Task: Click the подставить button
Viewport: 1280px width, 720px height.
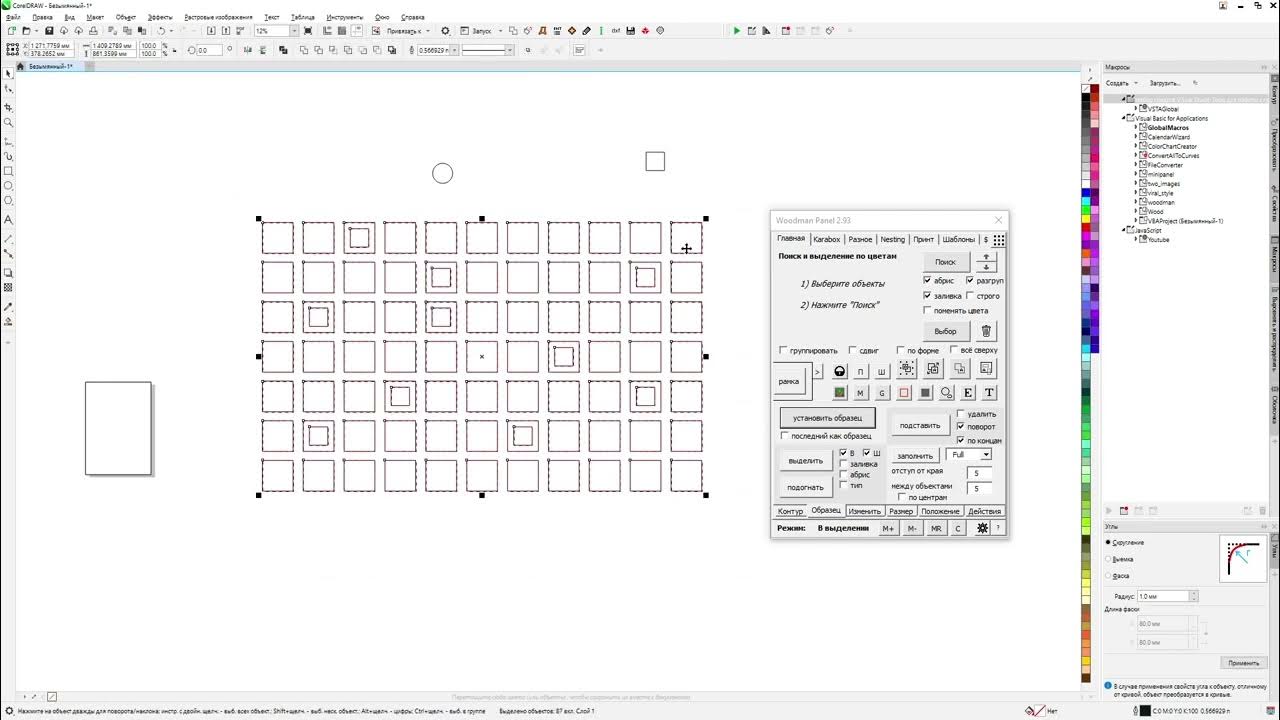Action: coord(920,425)
